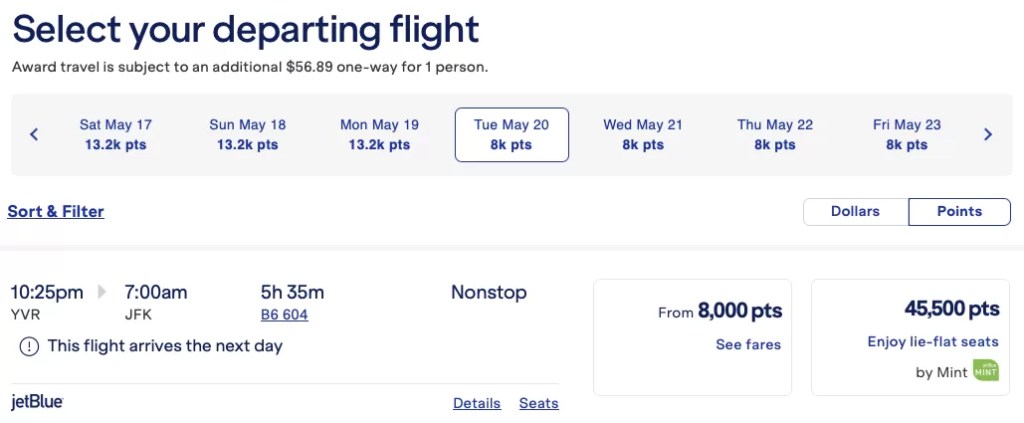Open Sort & Filter options
The width and height of the screenshot is (1024, 423).
click(56, 212)
